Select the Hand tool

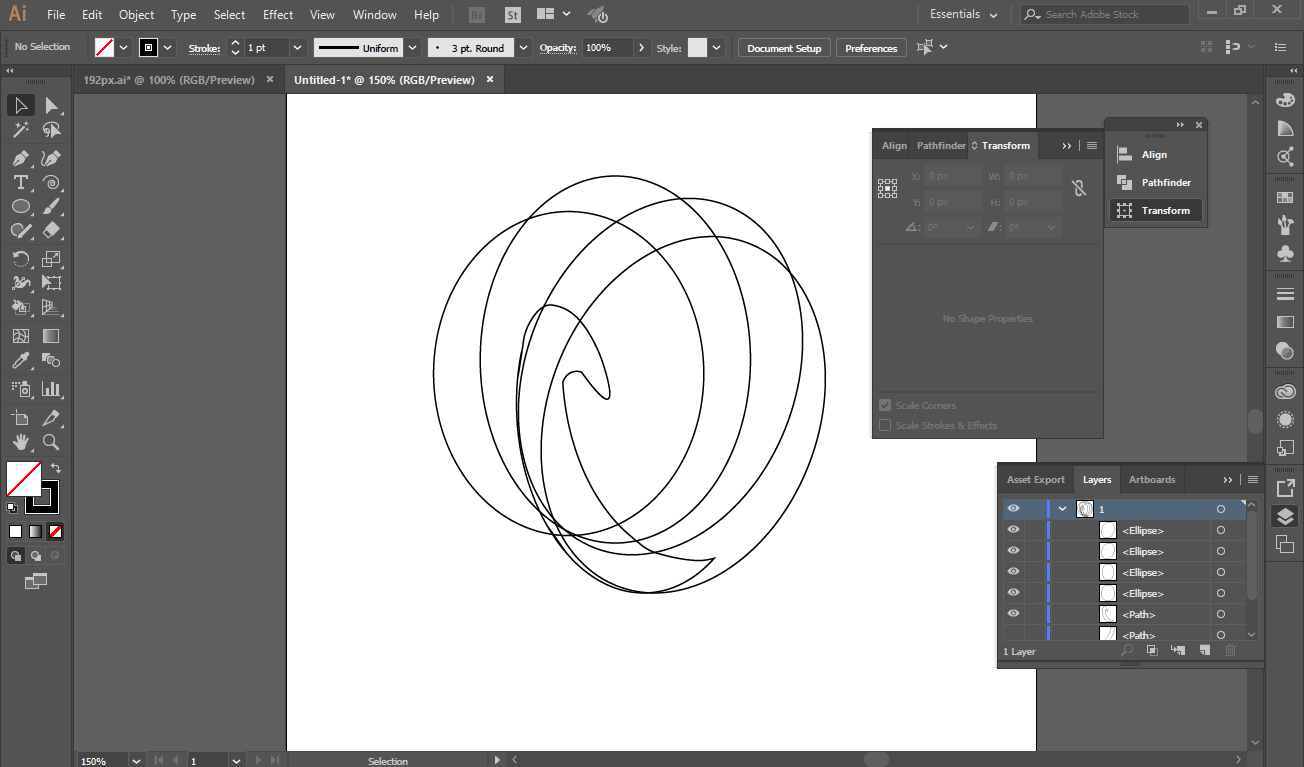[20, 442]
